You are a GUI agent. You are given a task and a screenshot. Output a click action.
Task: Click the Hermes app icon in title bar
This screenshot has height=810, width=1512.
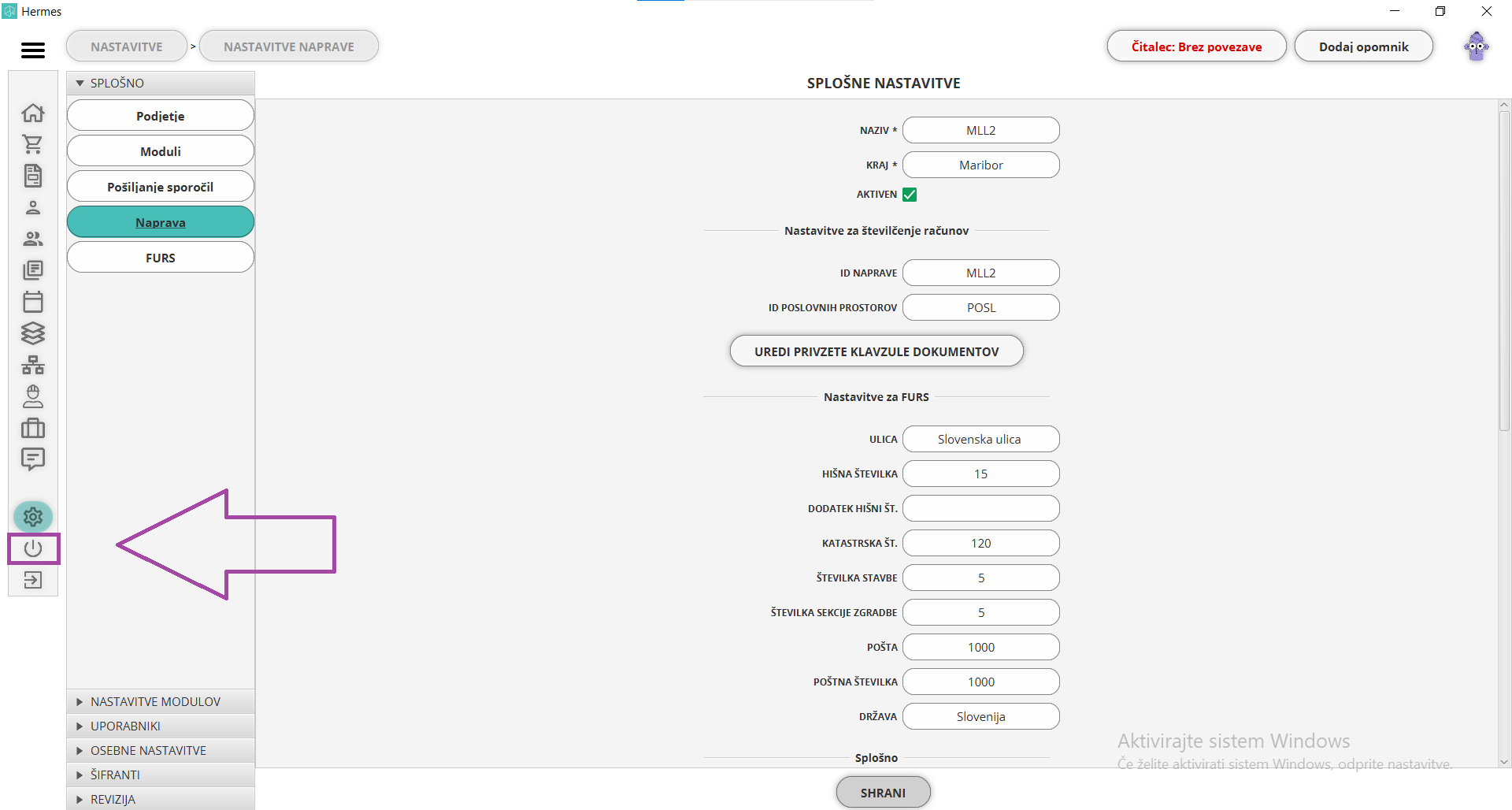point(9,11)
